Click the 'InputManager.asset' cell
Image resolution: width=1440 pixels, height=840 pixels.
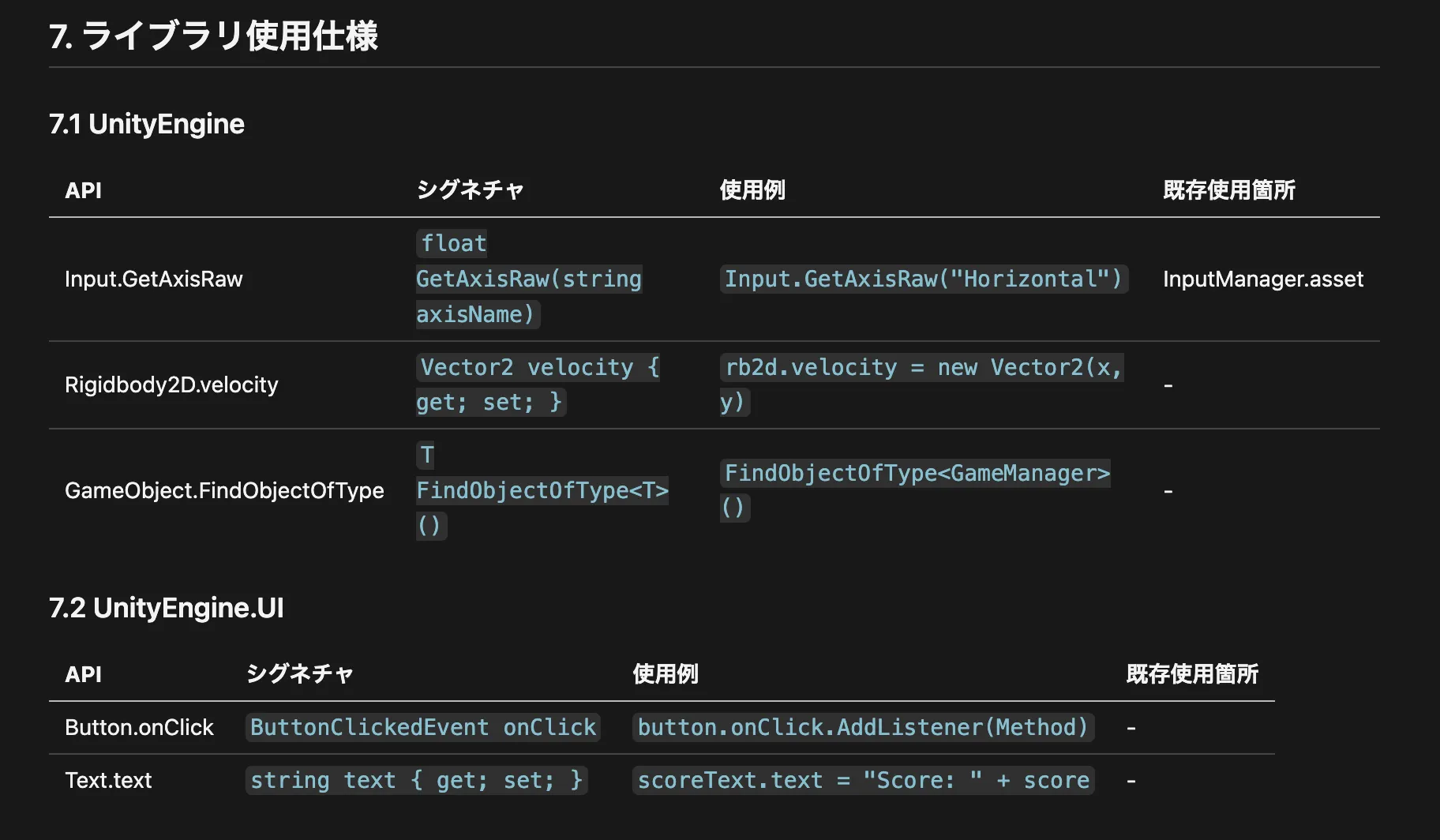pyautogui.click(x=1263, y=279)
